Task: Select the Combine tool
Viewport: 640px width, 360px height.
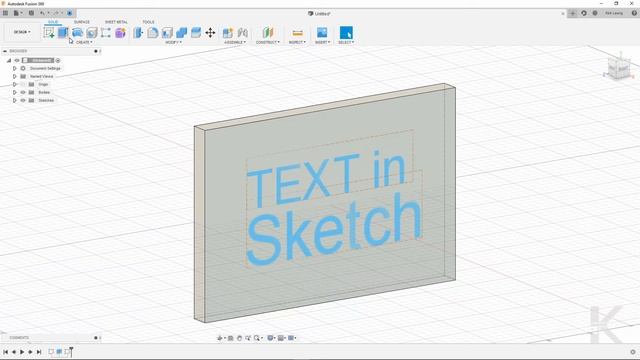Action: 181,32
